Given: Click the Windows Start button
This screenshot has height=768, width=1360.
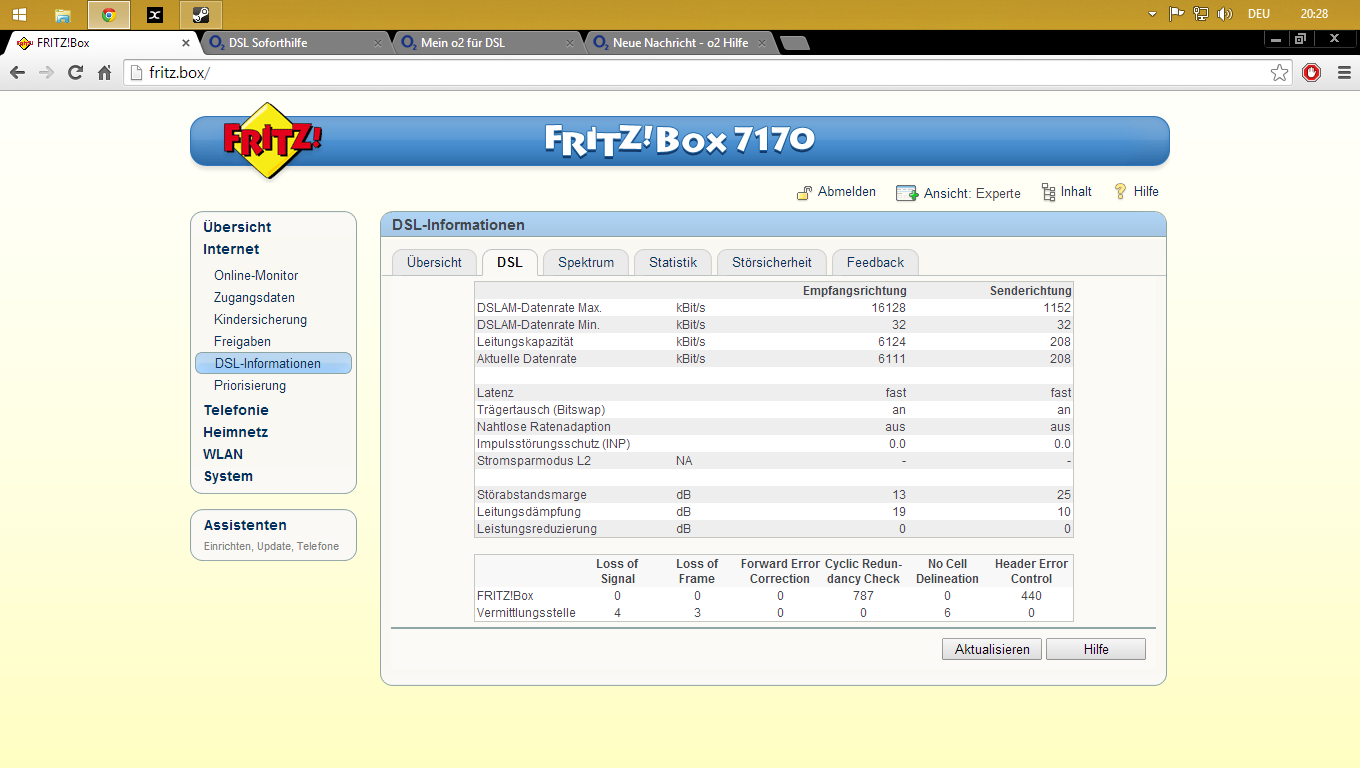Looking at the screenshot, I should (x=19, y=14).
